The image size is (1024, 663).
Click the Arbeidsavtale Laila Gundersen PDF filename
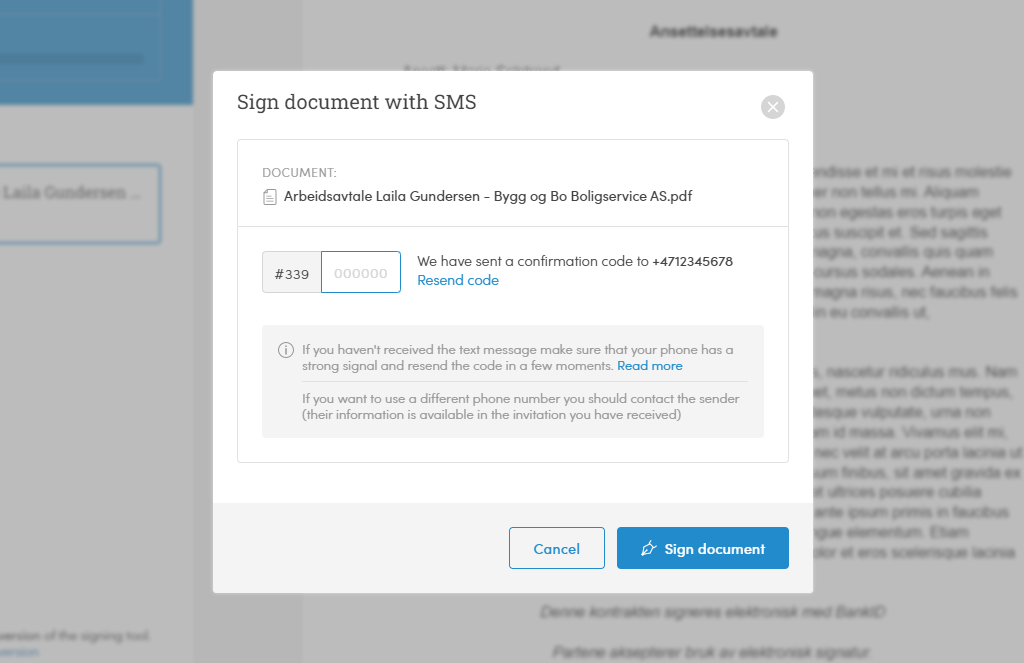point(488,196)
